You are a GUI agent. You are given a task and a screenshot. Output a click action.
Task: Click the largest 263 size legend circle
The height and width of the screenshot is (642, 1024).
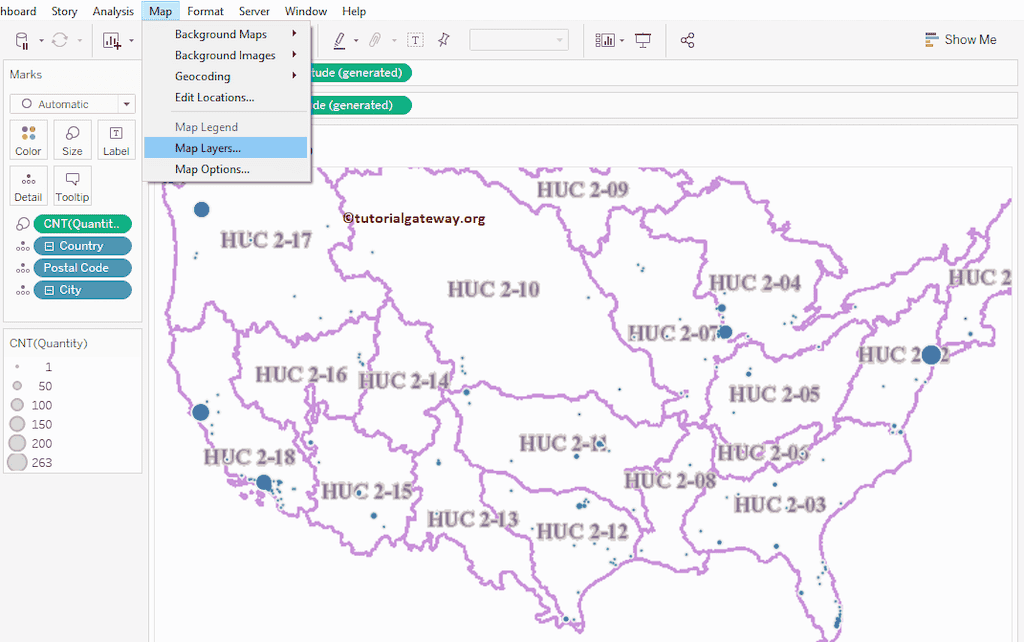19,461
